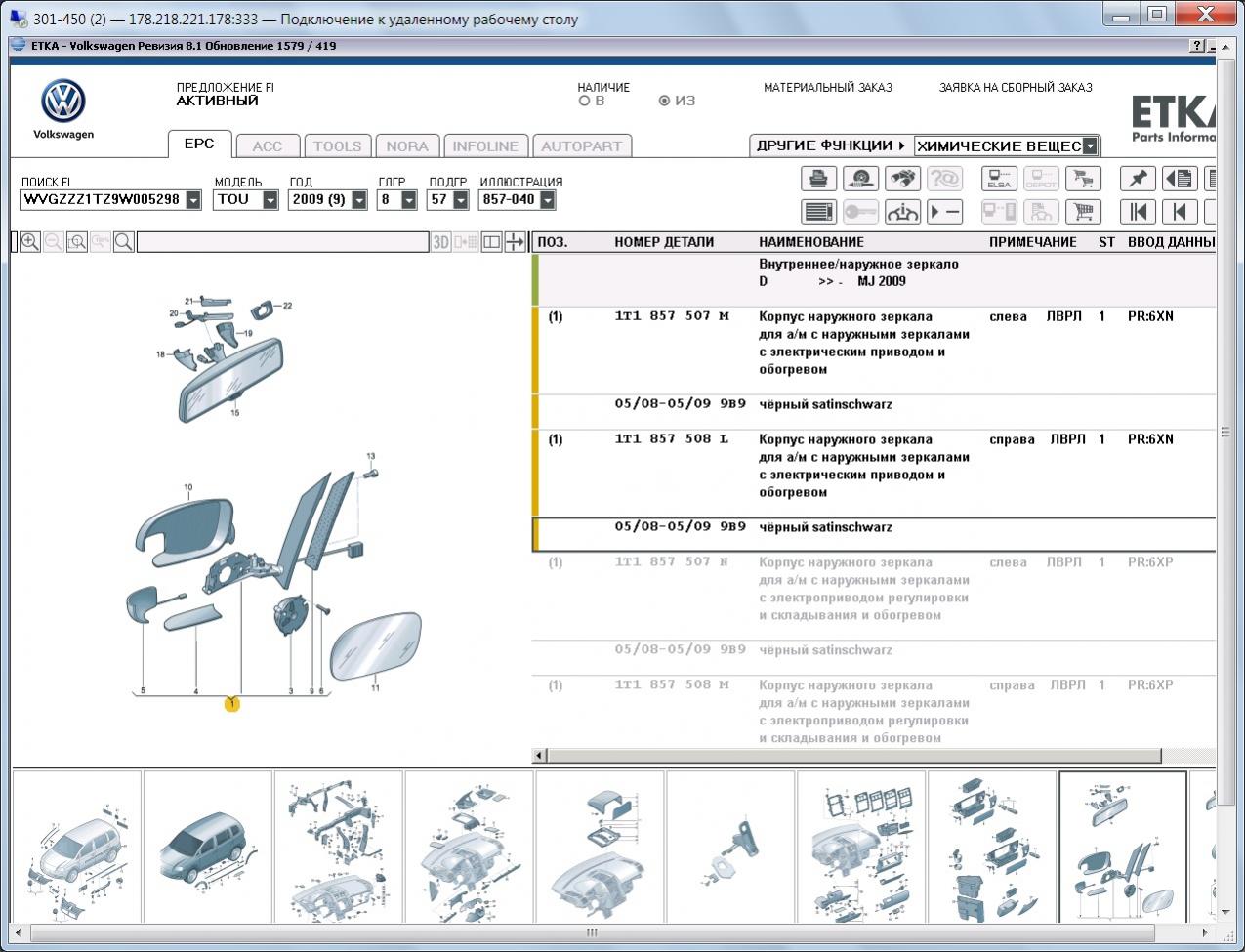This screenshot has height=952, width=1245.
Task: Click ЗАЯВКА НА СБОРНЫЙ ЗАКАЗ
Action: coord(1016,87)
